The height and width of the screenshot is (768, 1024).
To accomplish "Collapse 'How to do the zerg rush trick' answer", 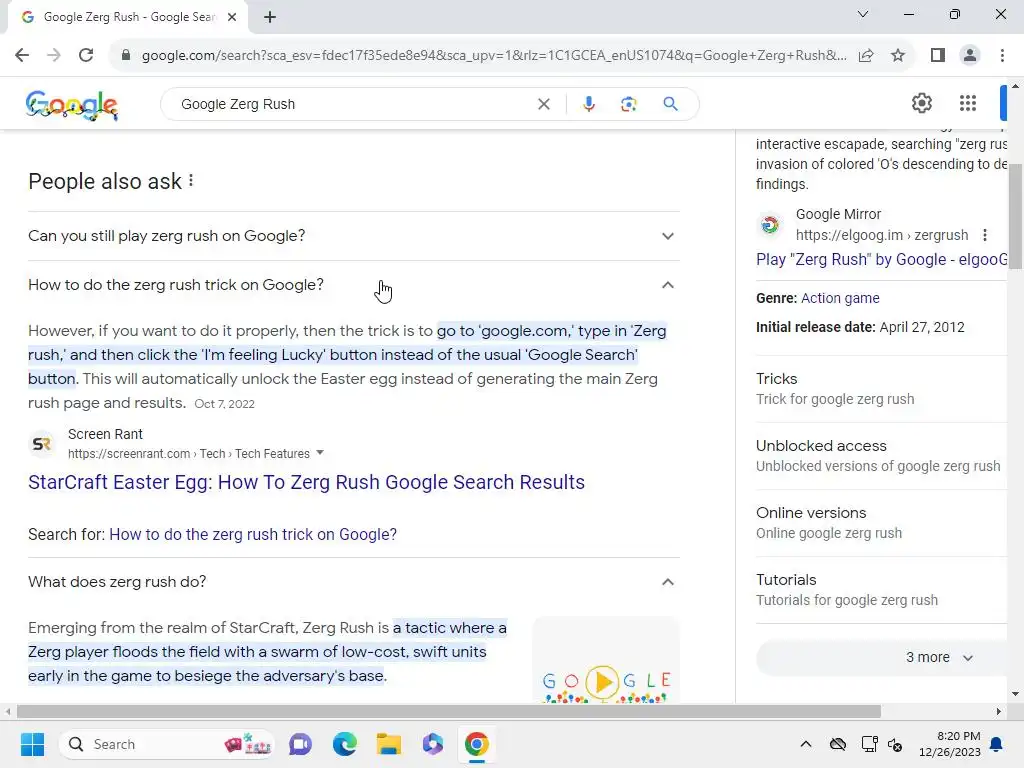I will point(353,285).
